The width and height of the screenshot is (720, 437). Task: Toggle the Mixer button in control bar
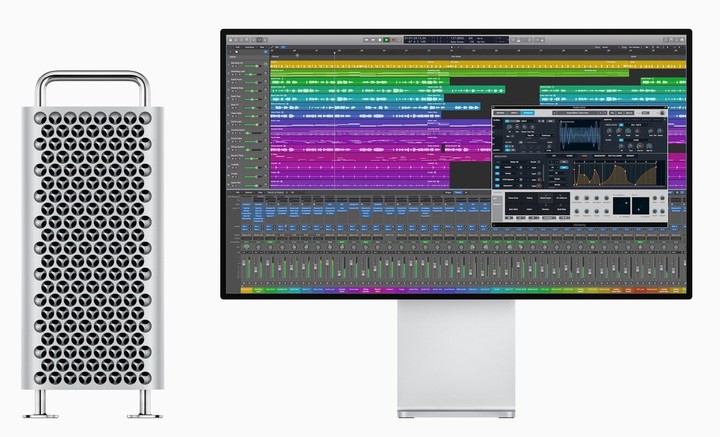(259, 40)
